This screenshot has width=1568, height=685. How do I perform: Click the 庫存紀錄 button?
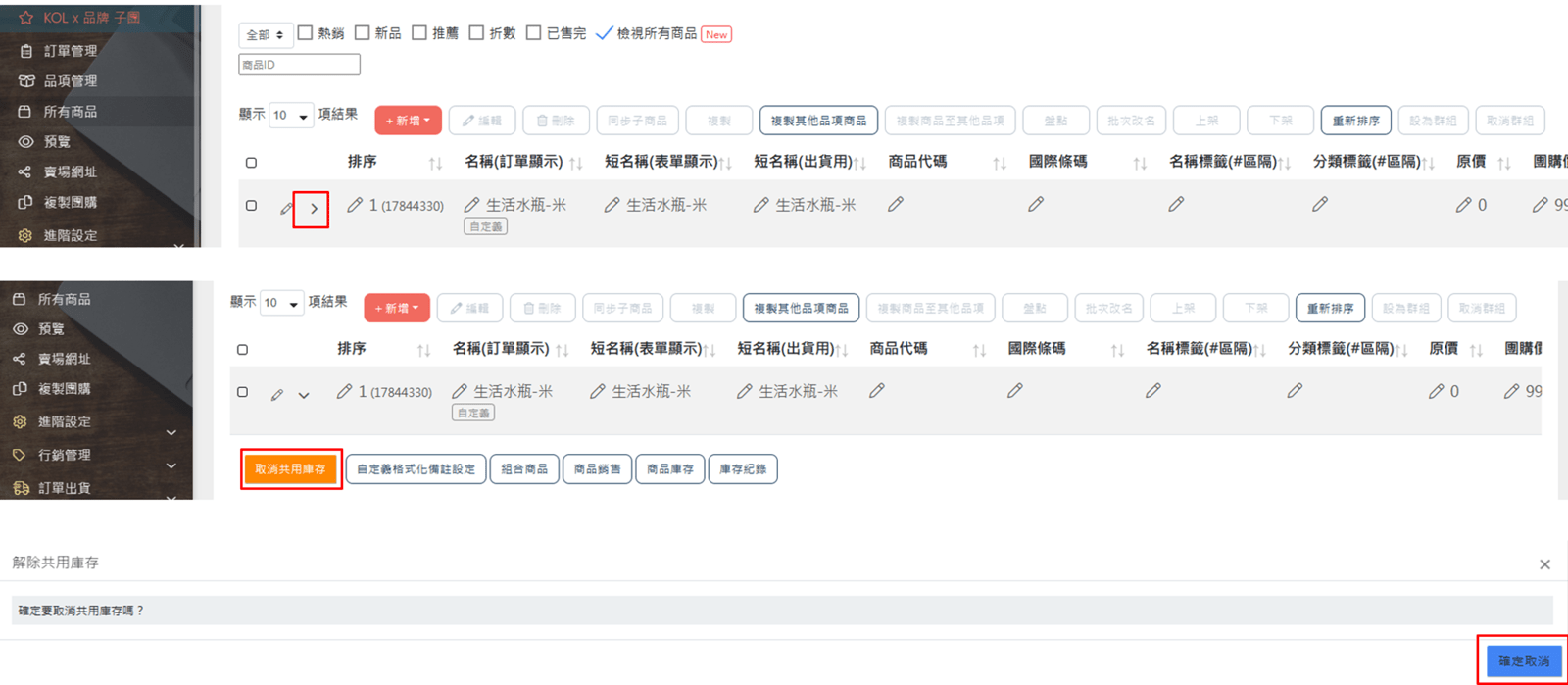point(742,469)
